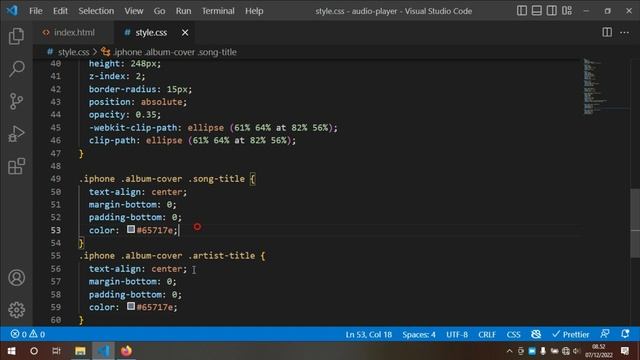Open Run and Debug view
This screenshot has height=360, width=640.
16,134
